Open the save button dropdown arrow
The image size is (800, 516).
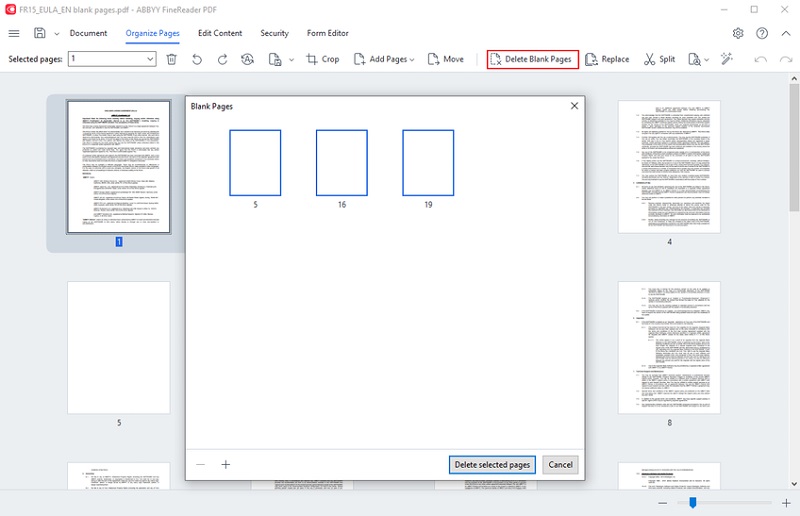coord(57,34)
